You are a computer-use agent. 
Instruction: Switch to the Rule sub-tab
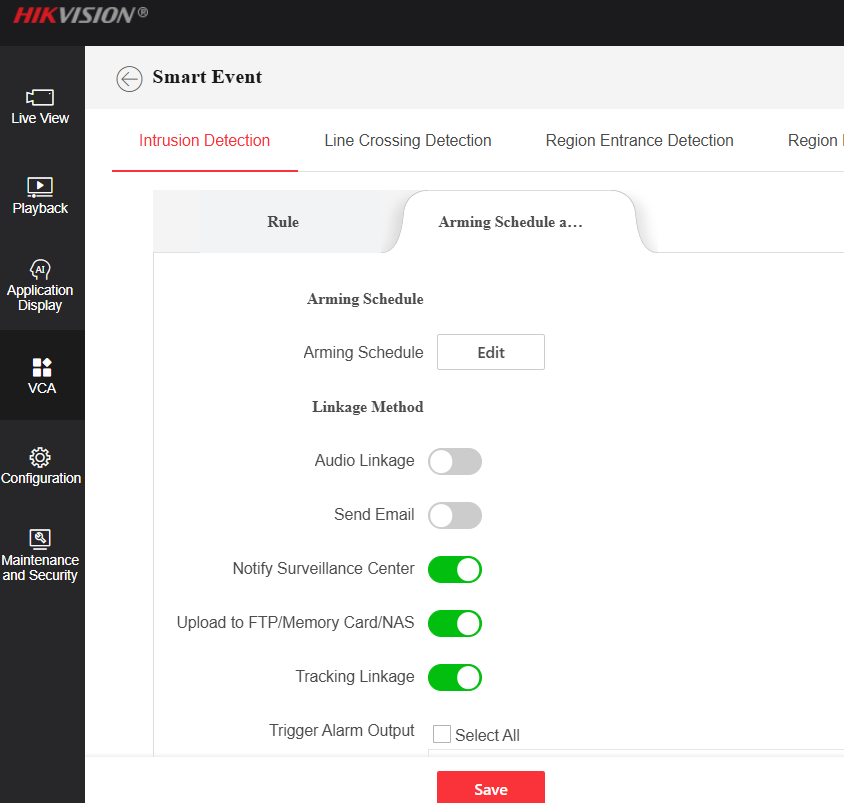click(283, 222)
